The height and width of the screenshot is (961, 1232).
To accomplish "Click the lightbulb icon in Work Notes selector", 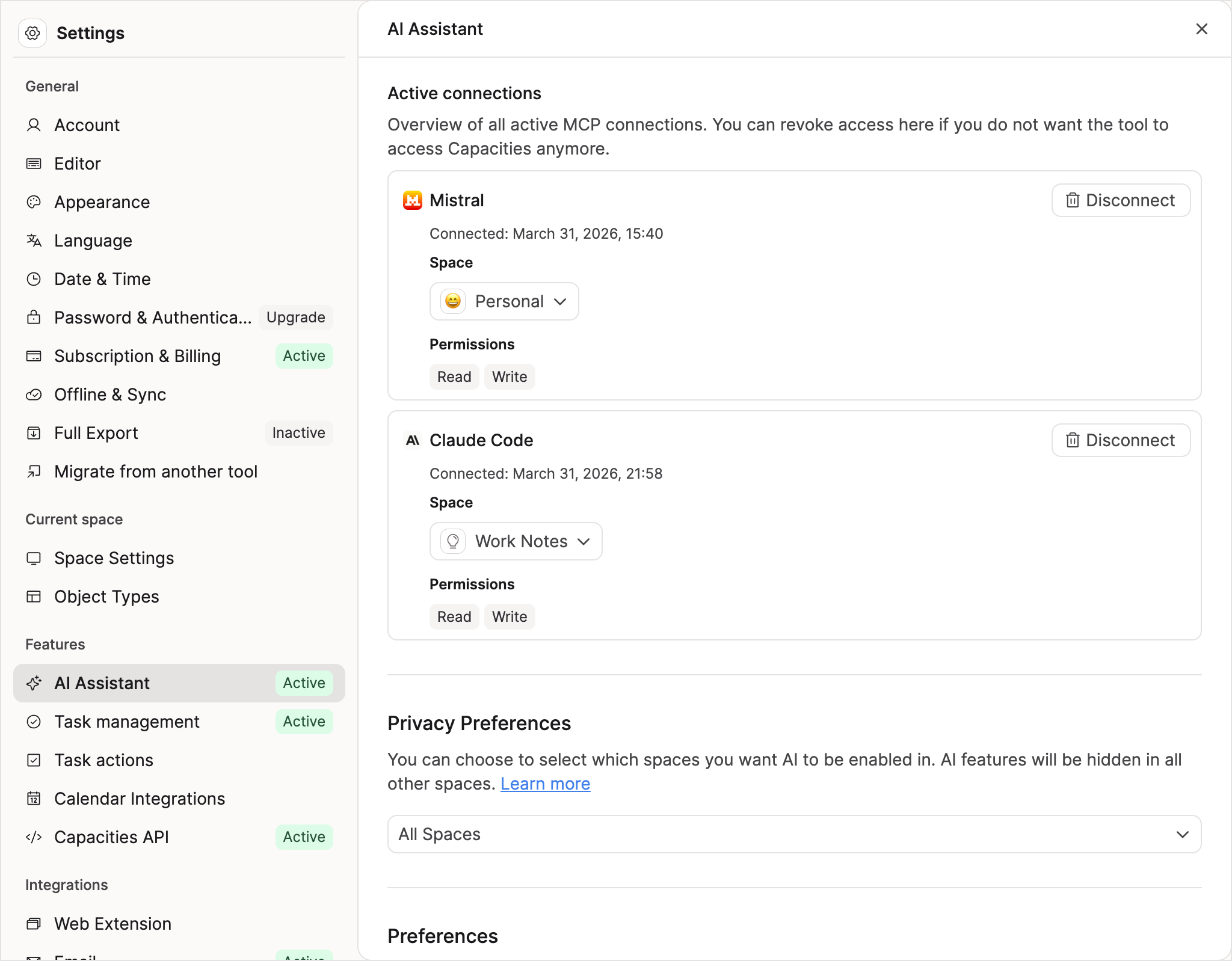I will [453, 541].
